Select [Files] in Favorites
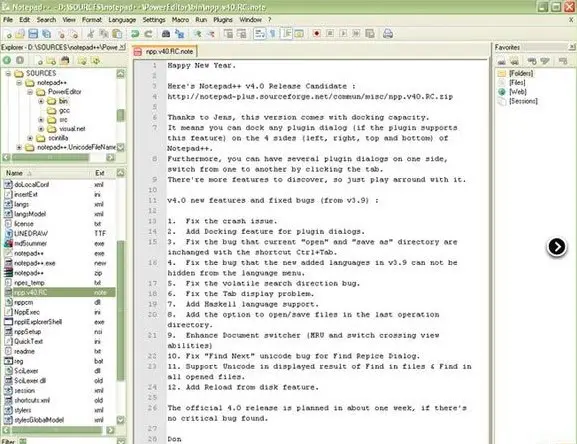 [x=517, y=82]
